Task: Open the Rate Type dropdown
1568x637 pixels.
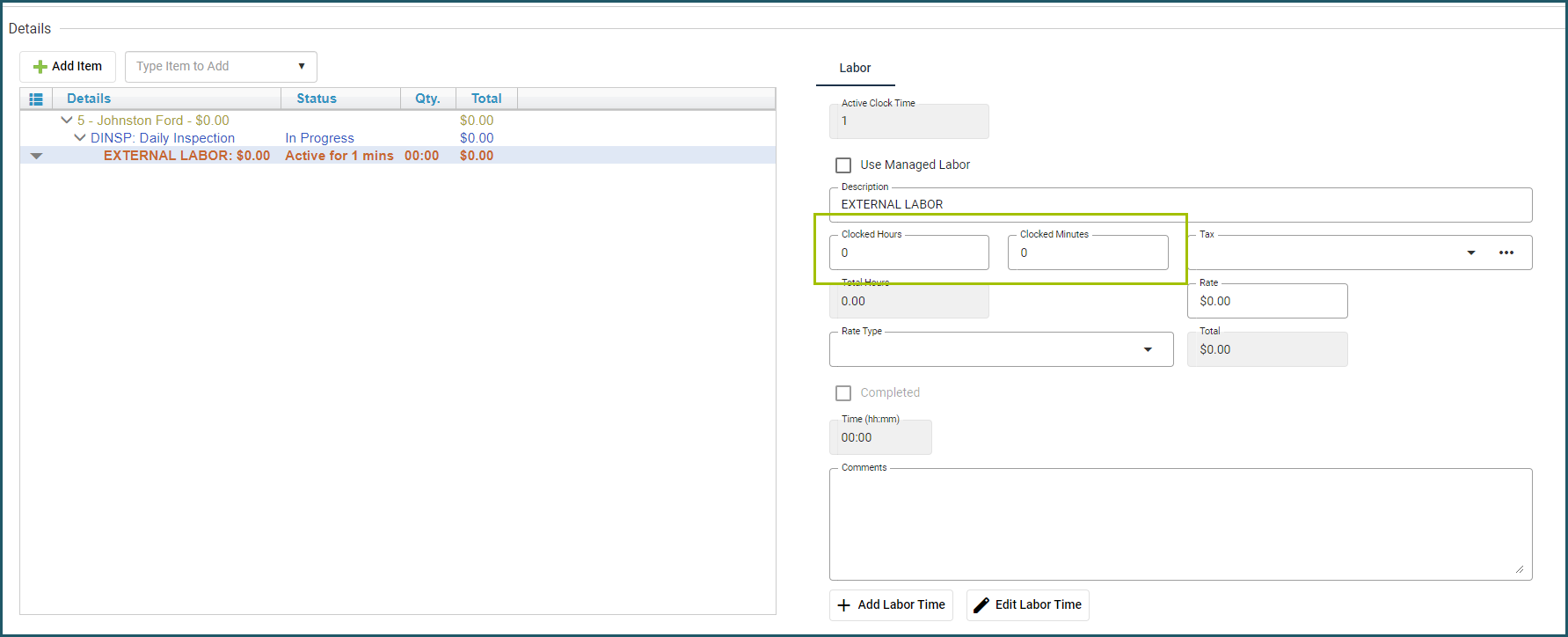Action: click(x=1147, y=349)
